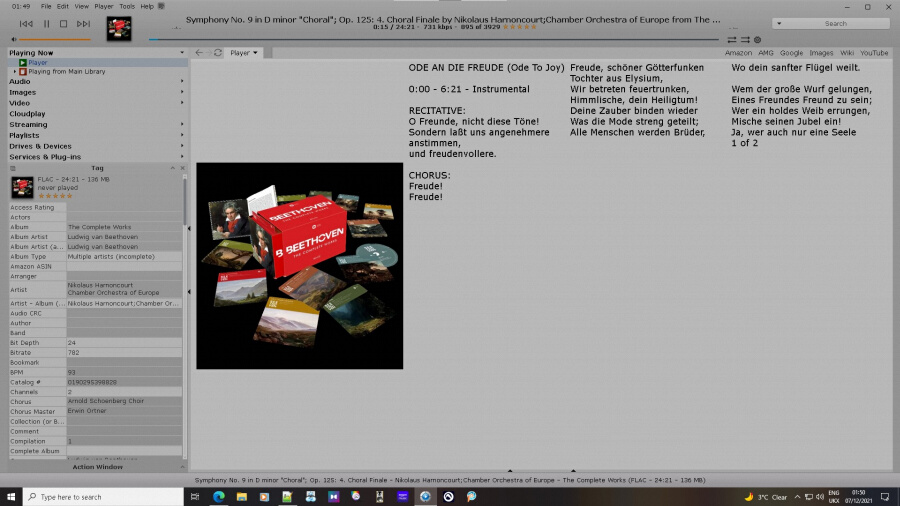Open the YouTube link
The height and width of the screenshot is (506, 900).
point(874,53)
